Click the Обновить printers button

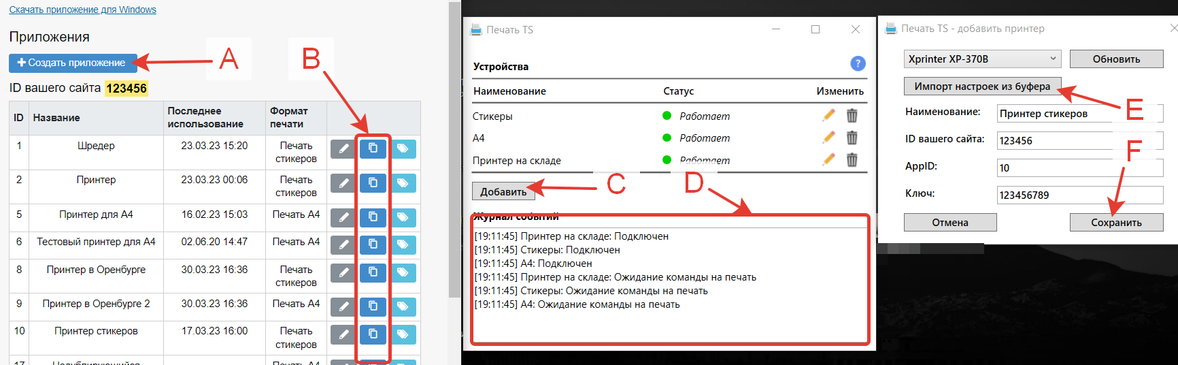(x=1116, y=59)
